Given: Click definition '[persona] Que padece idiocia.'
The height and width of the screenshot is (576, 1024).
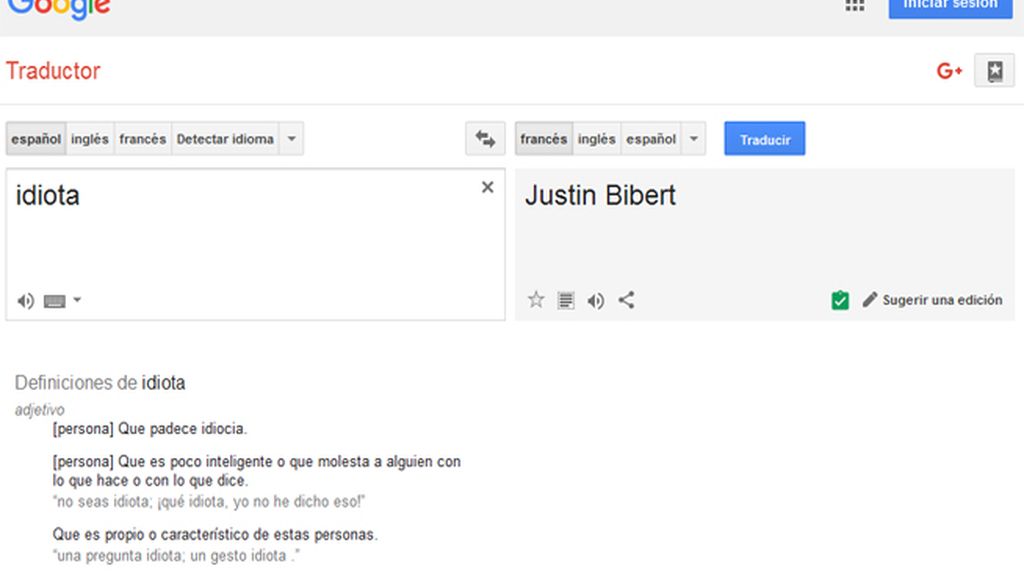Looking at the screenshot, I should click(150, 428).
